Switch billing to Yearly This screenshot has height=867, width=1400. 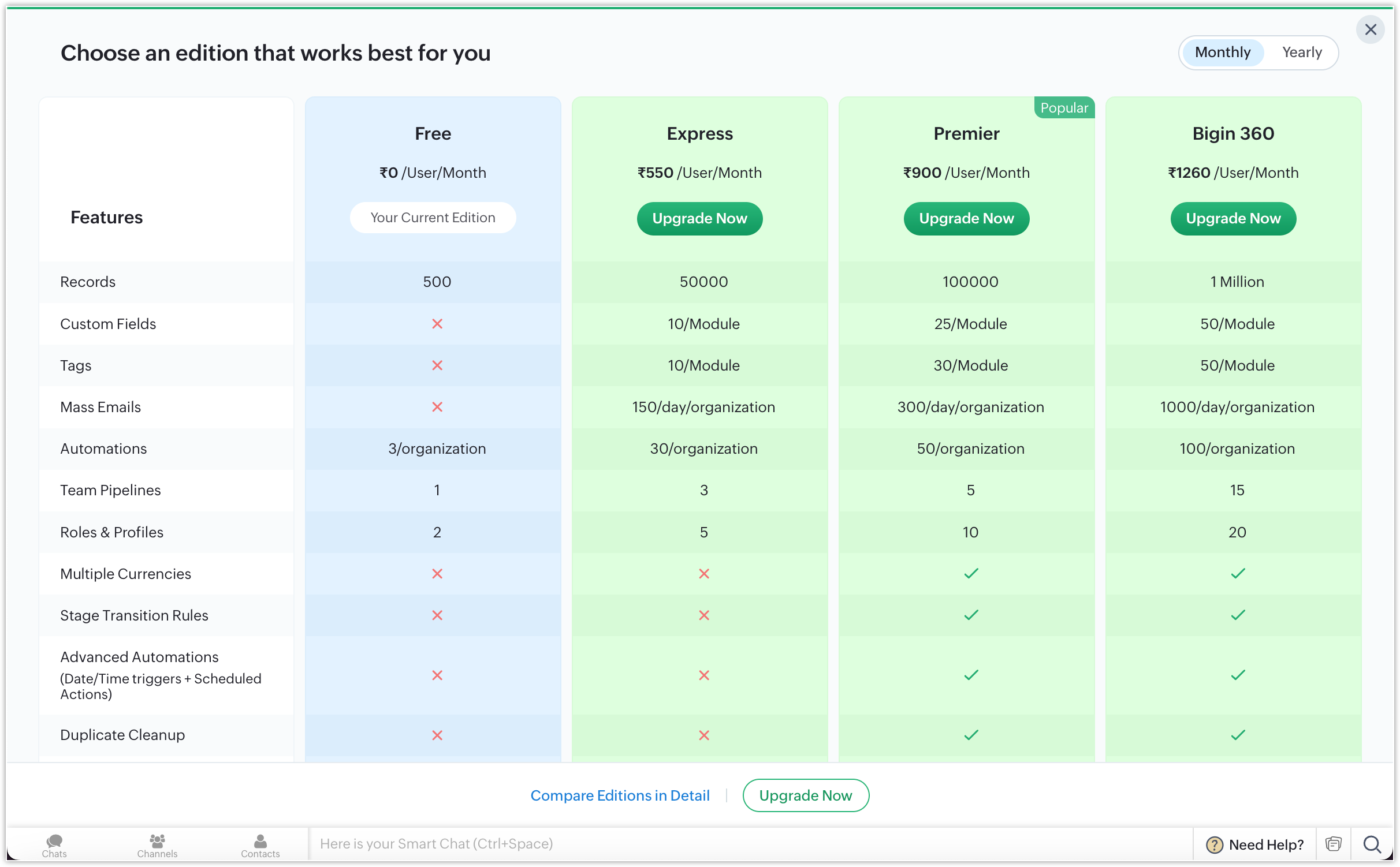tap(1301, 53)
